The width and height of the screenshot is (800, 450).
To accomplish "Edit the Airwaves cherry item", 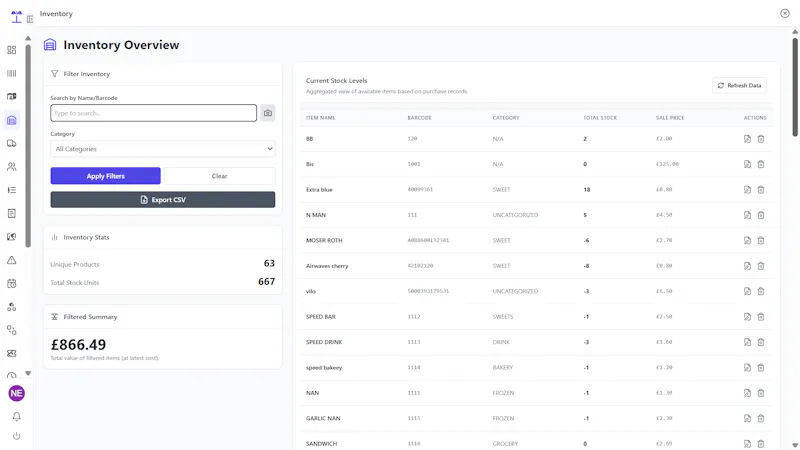I will tap(747, 266).
